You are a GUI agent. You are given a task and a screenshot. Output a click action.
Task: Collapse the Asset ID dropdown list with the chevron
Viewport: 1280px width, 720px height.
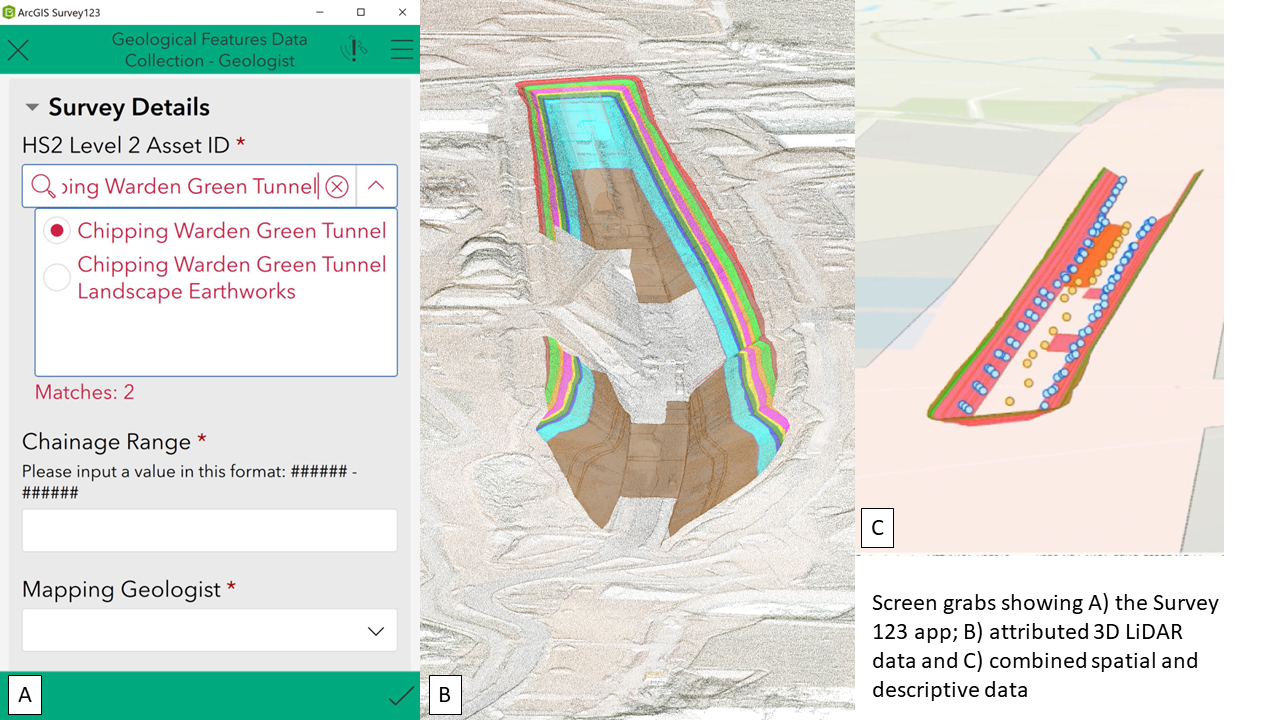coord(376,186)
